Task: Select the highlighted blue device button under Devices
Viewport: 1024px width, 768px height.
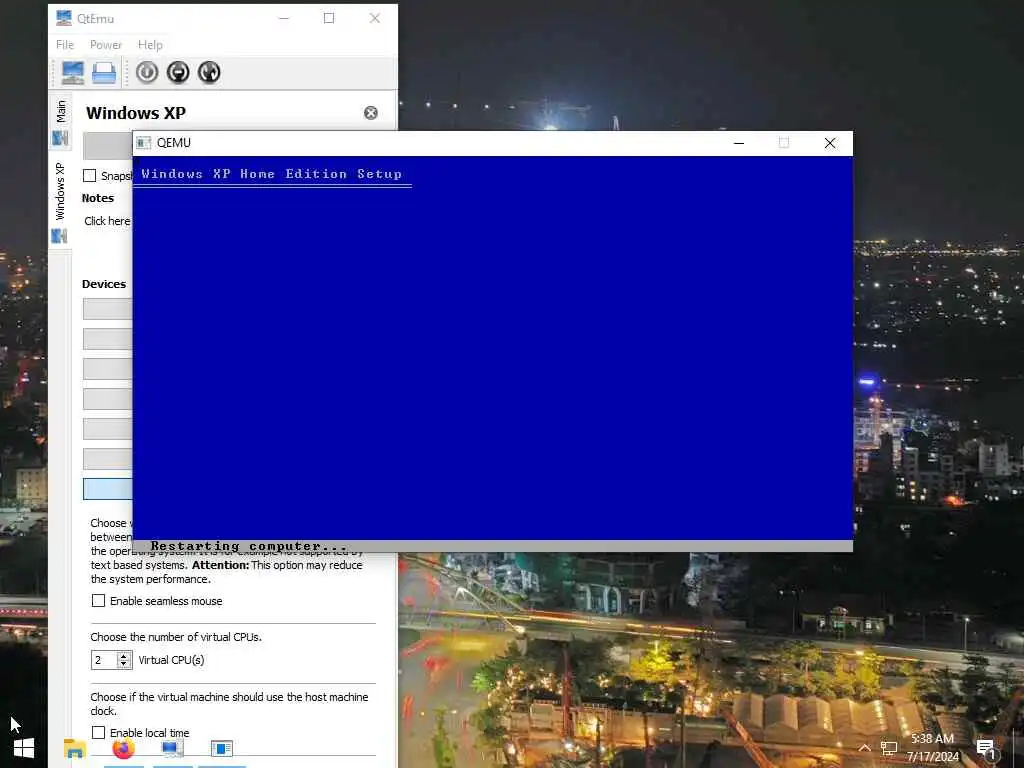Action: click(108, 489)
